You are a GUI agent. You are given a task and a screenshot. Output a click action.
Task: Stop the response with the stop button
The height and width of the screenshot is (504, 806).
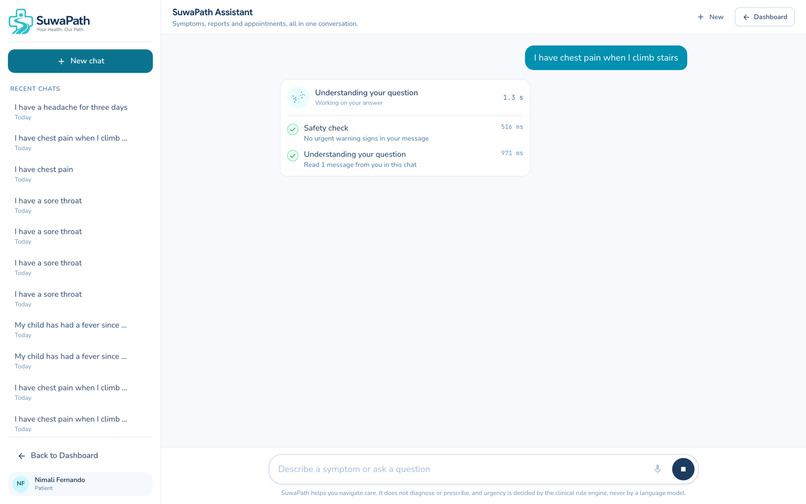point(683,469)
